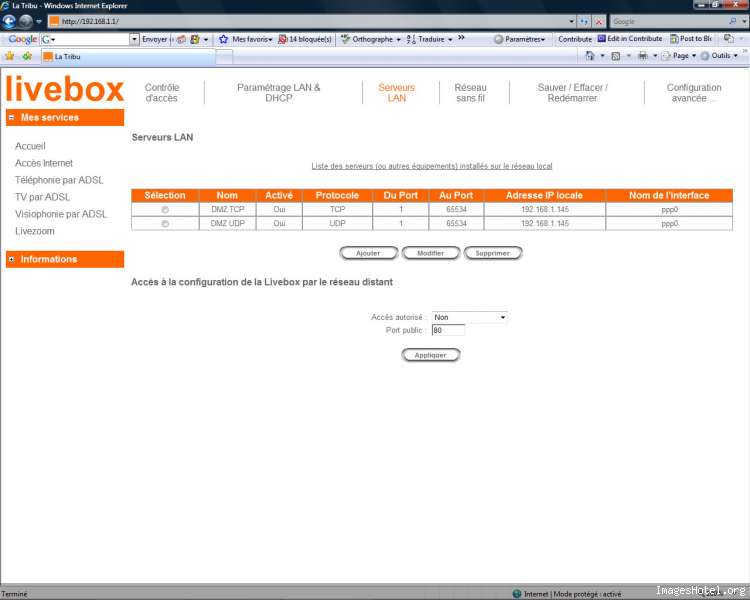Click the search magnifier icon
Screen dimensions: 750x600
(733, 22)
